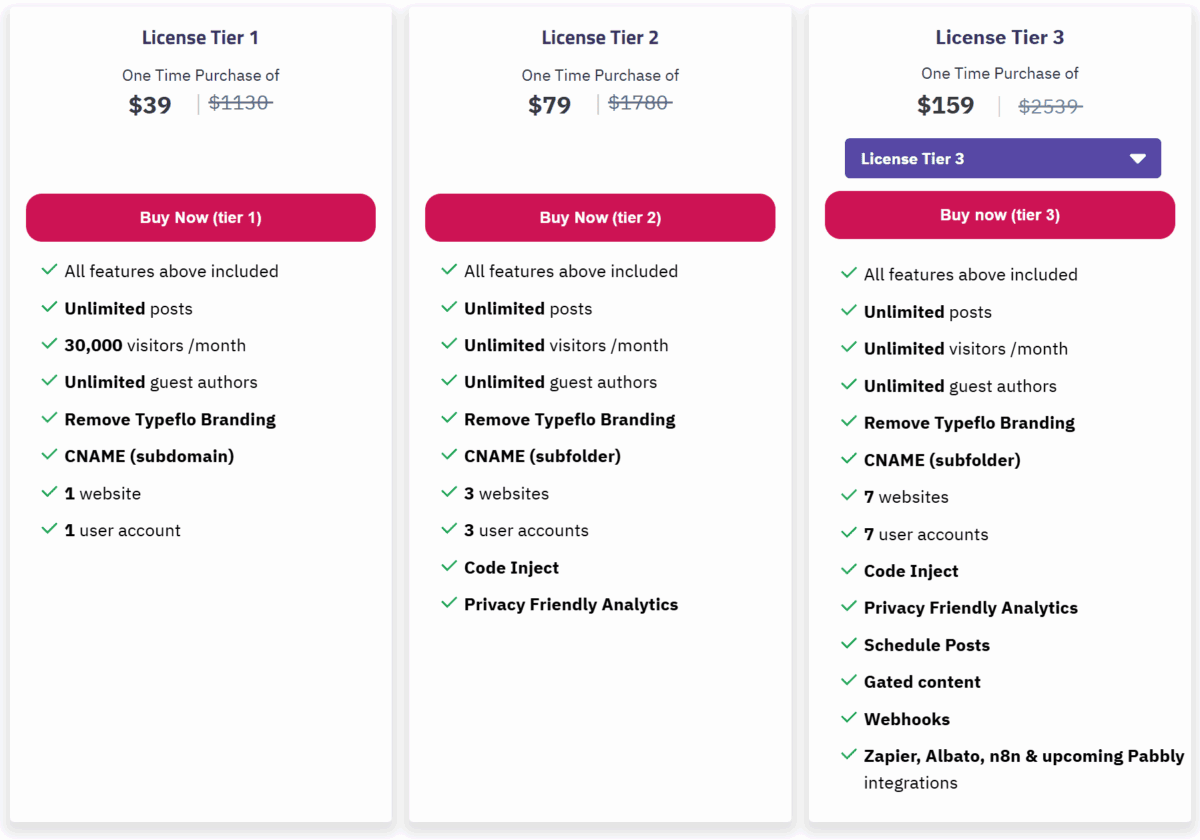Toggle the checkmark next to 1 user account
1200x840 pixels.
[49, 530]
